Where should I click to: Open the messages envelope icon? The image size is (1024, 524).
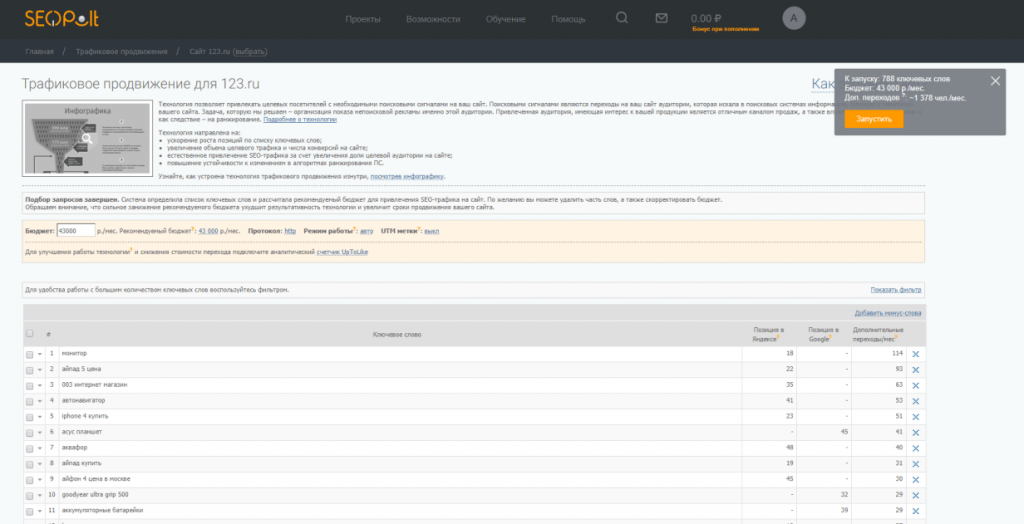pyautogui.click(x=661, y=18)
